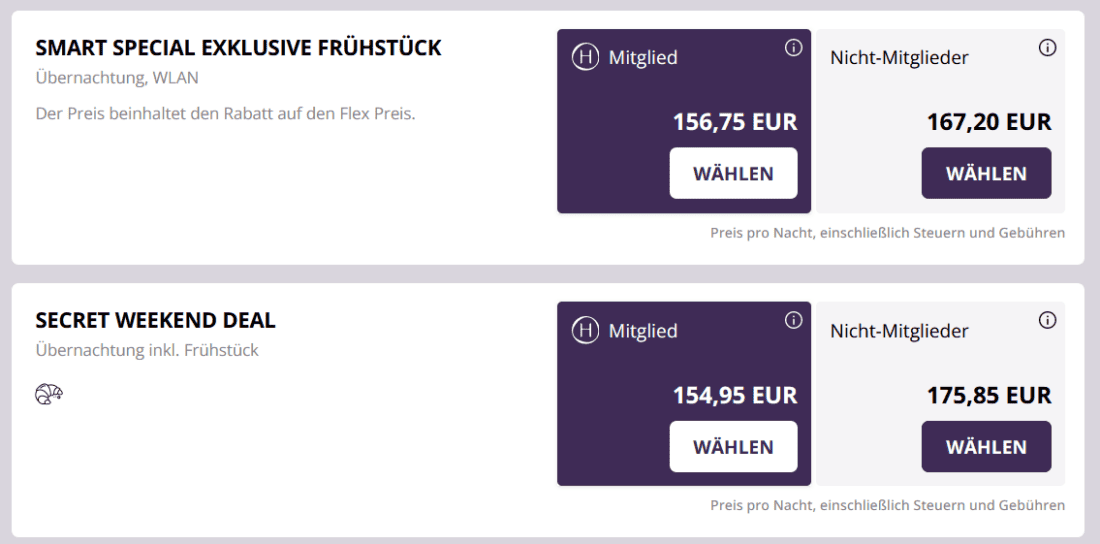This screenshot has height=544, width=1100.
Task: Open info icon on Secret Weekend non-member rate
Action: click(x=1047, y=320)
